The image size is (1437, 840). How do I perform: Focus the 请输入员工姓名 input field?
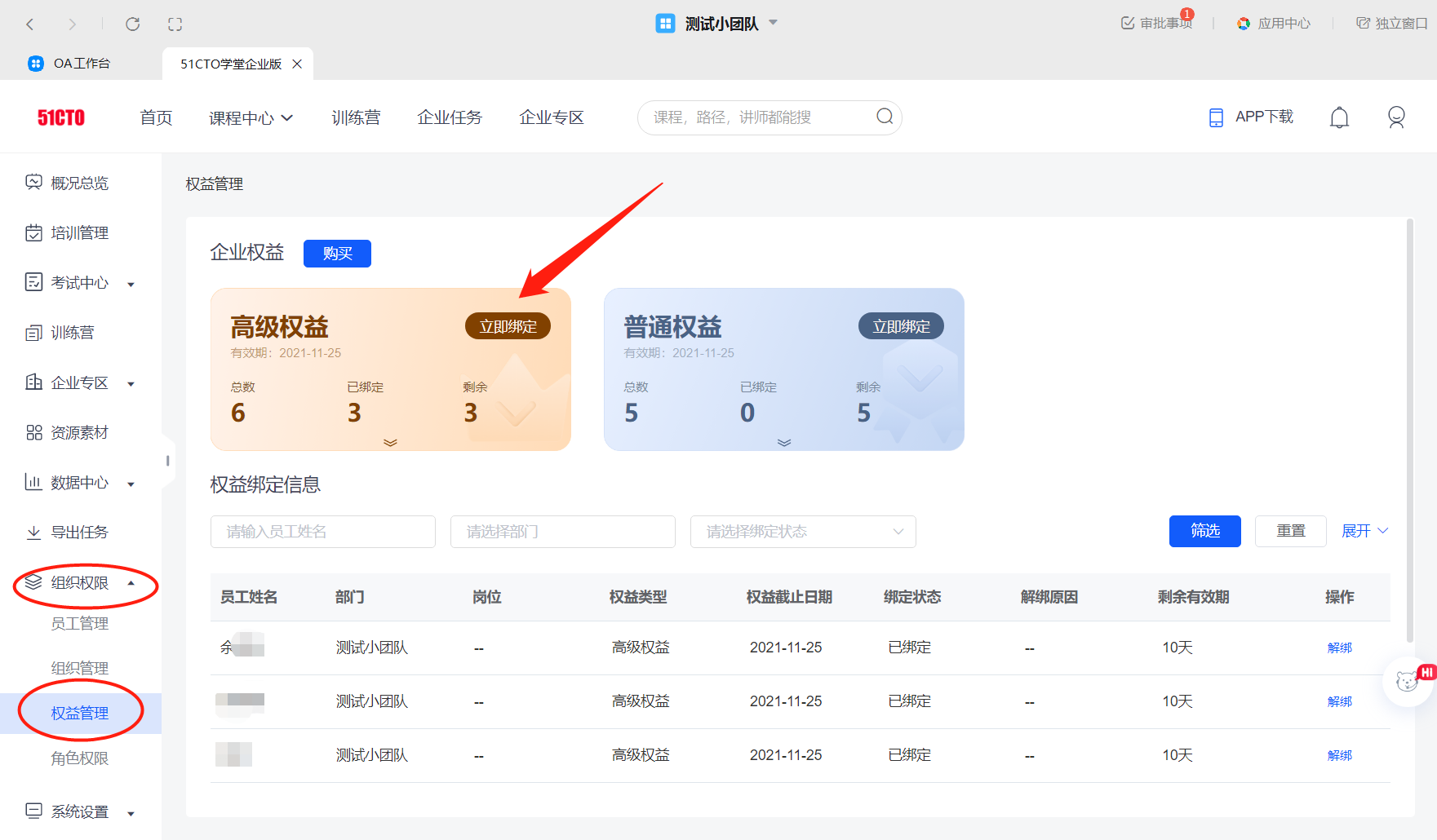pos(323,532)
